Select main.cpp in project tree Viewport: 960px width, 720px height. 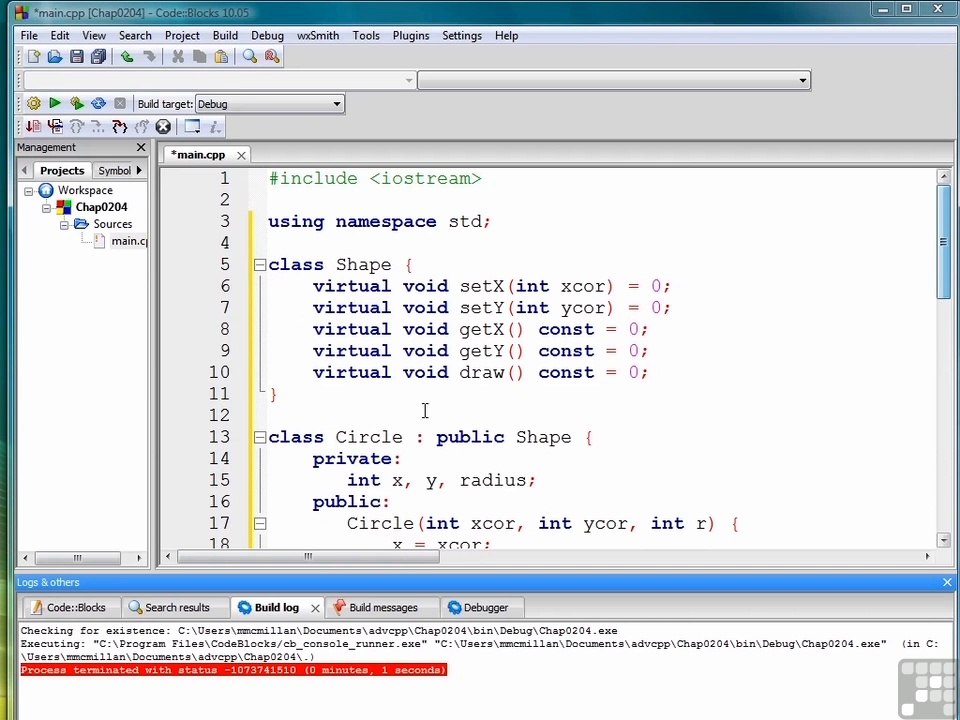pyautogui.click(x=128, y=241)
